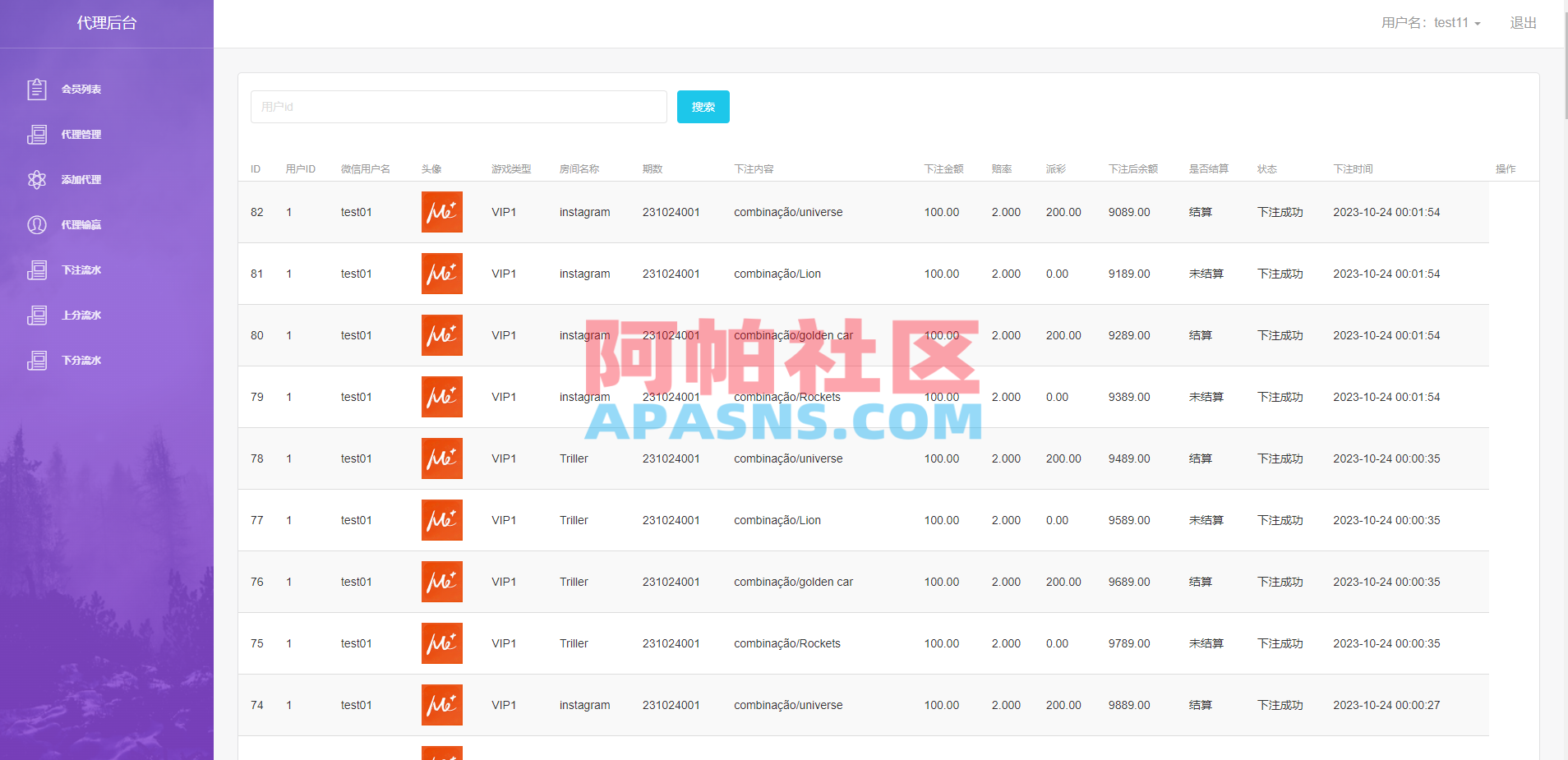Click the ID column header
The height and width of the screenshot is (760, 1568).
(255, 168)
